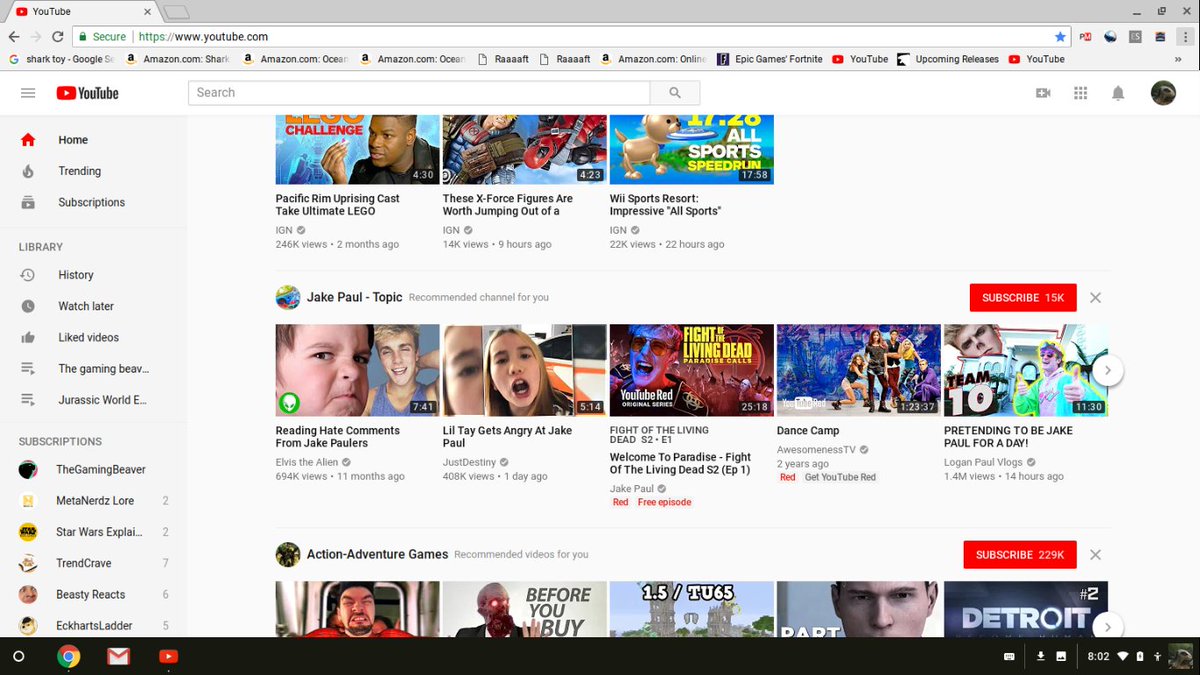Image resolution: width=1200 pixels, height=675 pixels.
Task: Open Jake Paul - Topic channel title
Action: 354,297
